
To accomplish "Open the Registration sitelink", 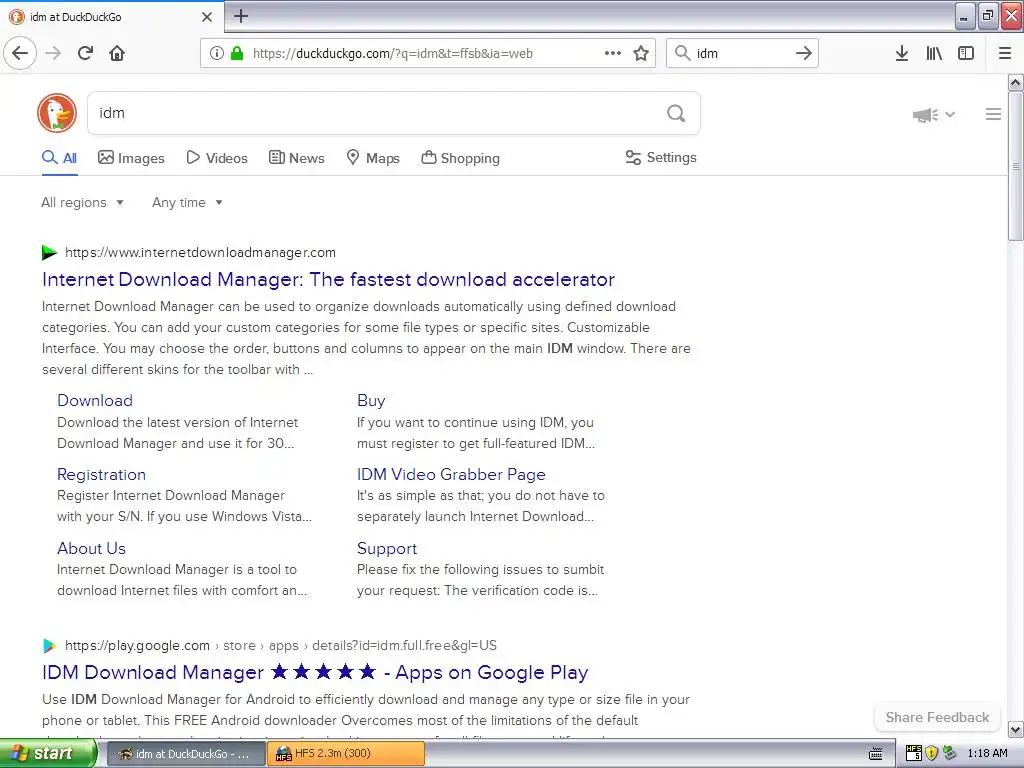I will (101, 475).
